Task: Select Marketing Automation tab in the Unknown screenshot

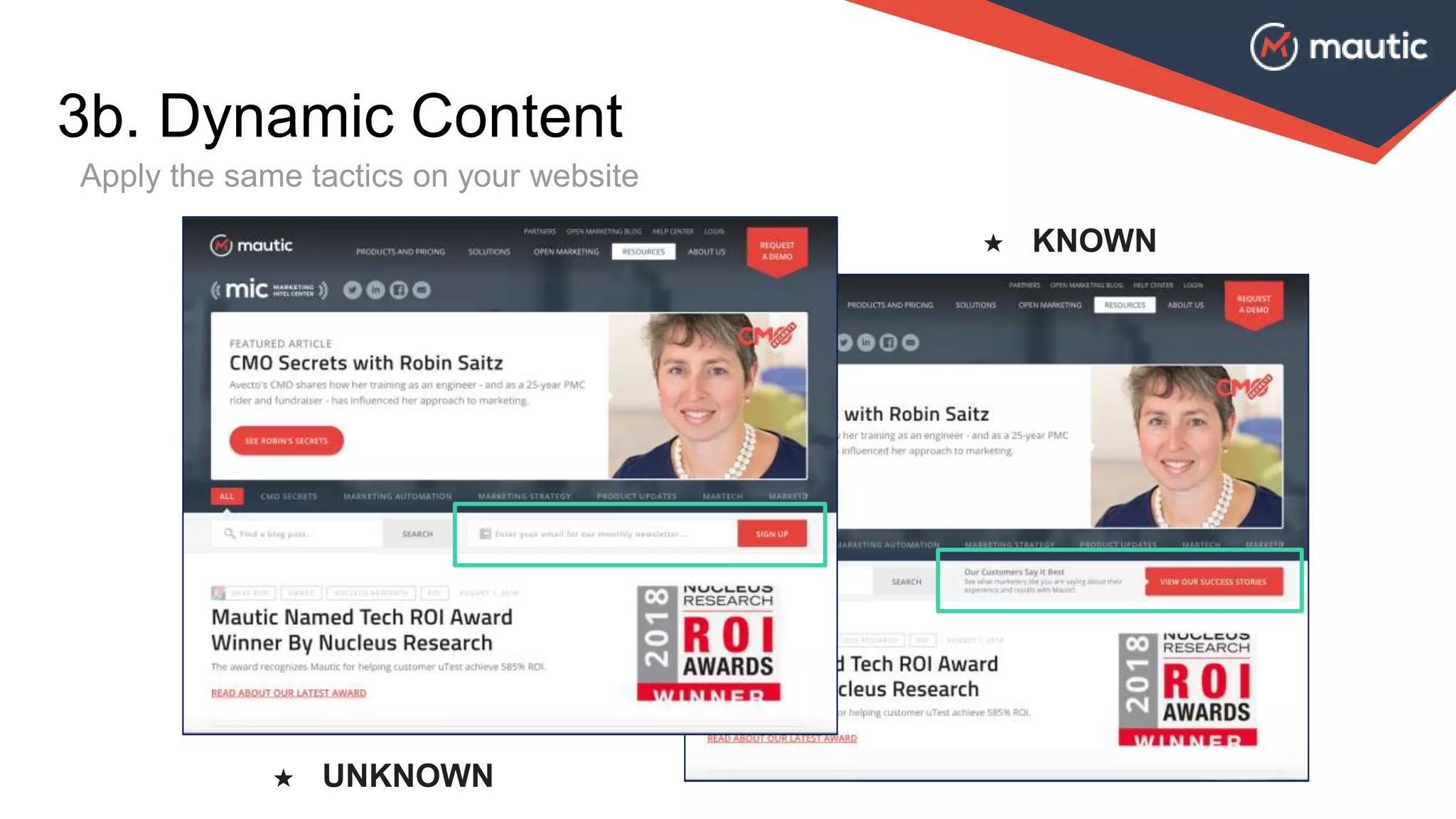Action: click(x=397, y=496)
